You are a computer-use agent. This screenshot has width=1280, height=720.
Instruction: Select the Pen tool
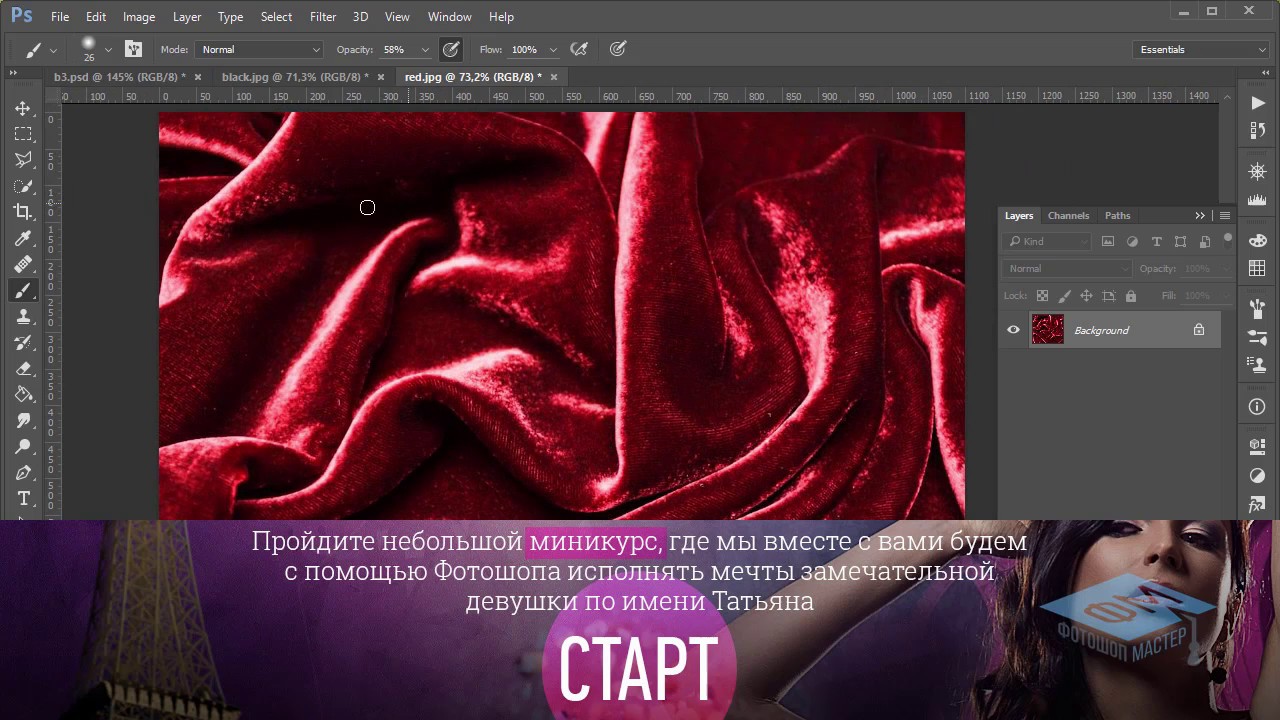pos(23,472)
